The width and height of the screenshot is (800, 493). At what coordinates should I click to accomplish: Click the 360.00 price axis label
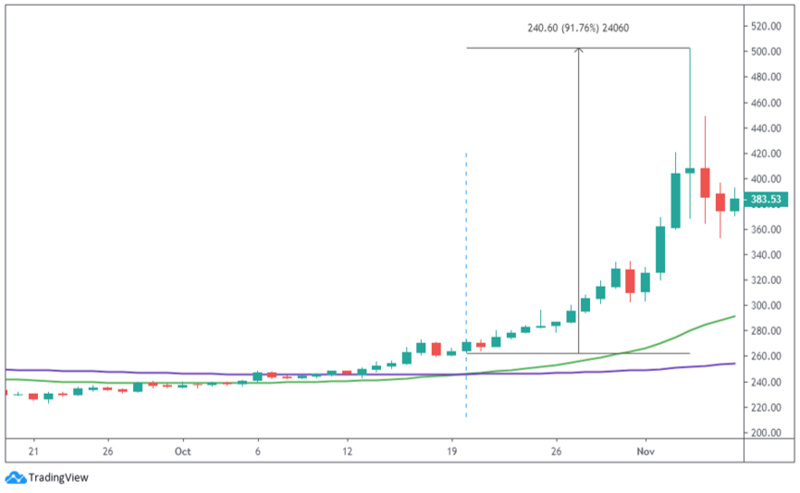[766, 230]
